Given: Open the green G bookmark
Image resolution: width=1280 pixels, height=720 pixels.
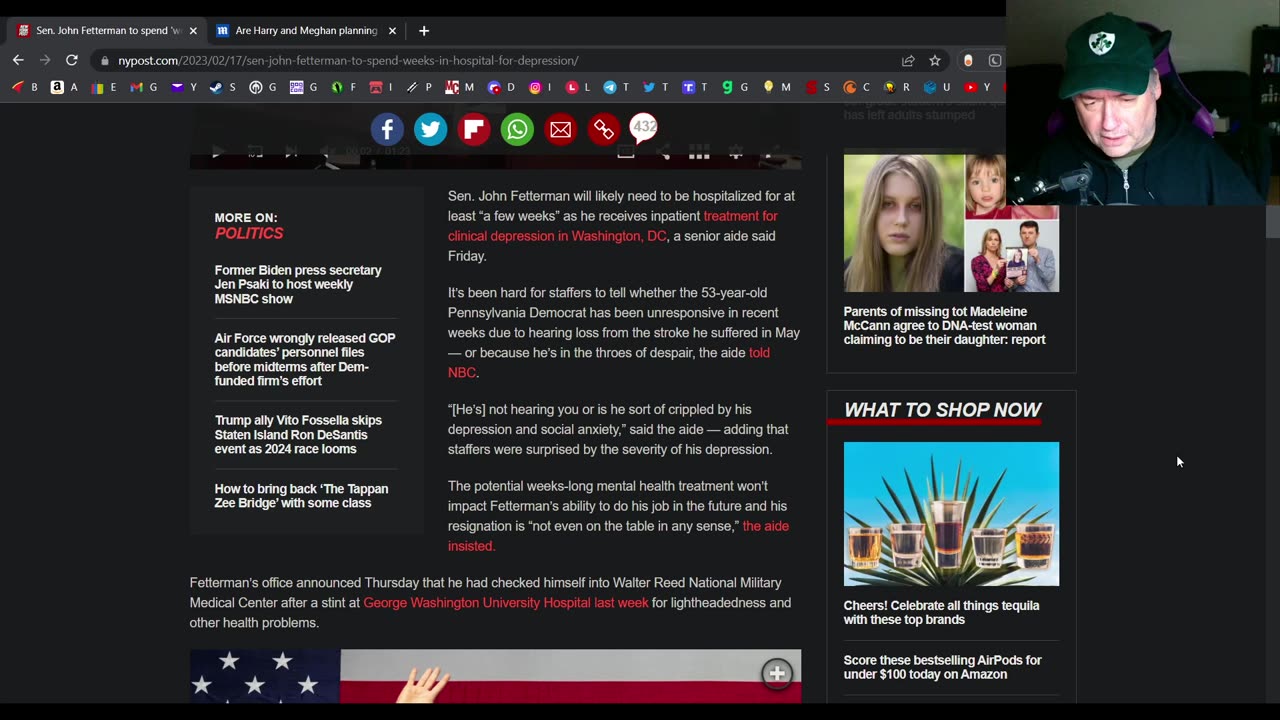Looking at the screenshot, I should coord(735,87).
